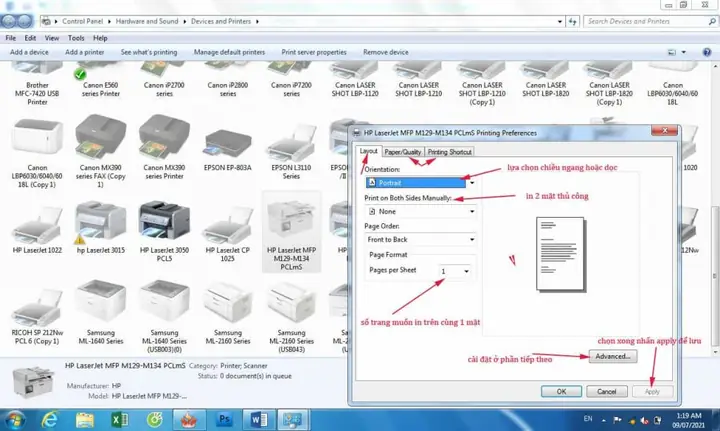Open Photoshop from the taskbar
The image size is (720, 431).
(224, 420)
